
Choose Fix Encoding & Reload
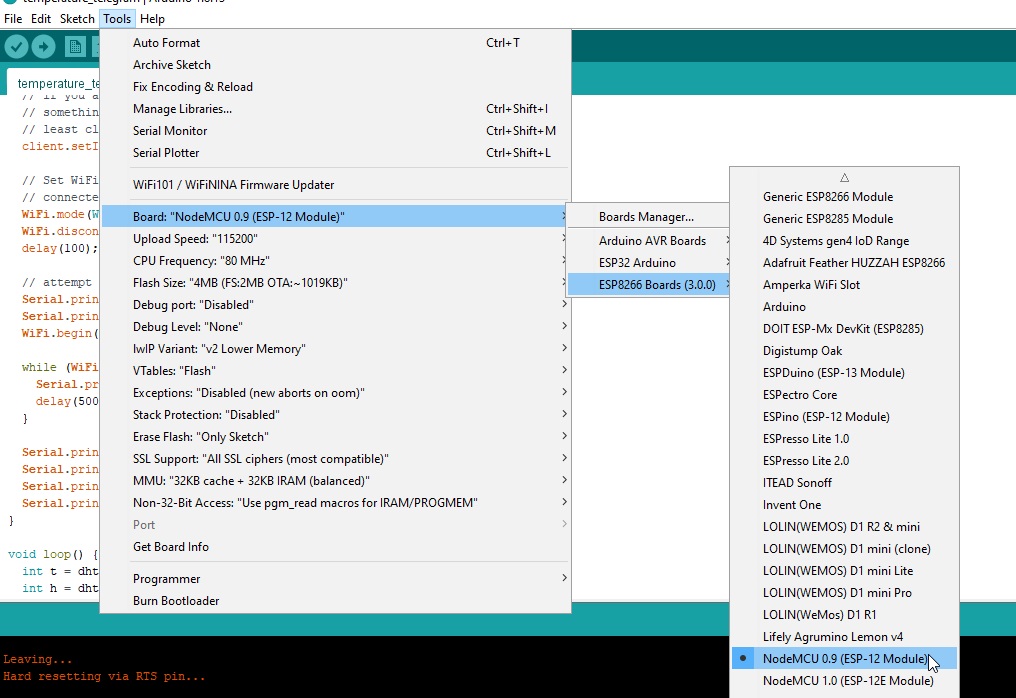pos(336,87)
